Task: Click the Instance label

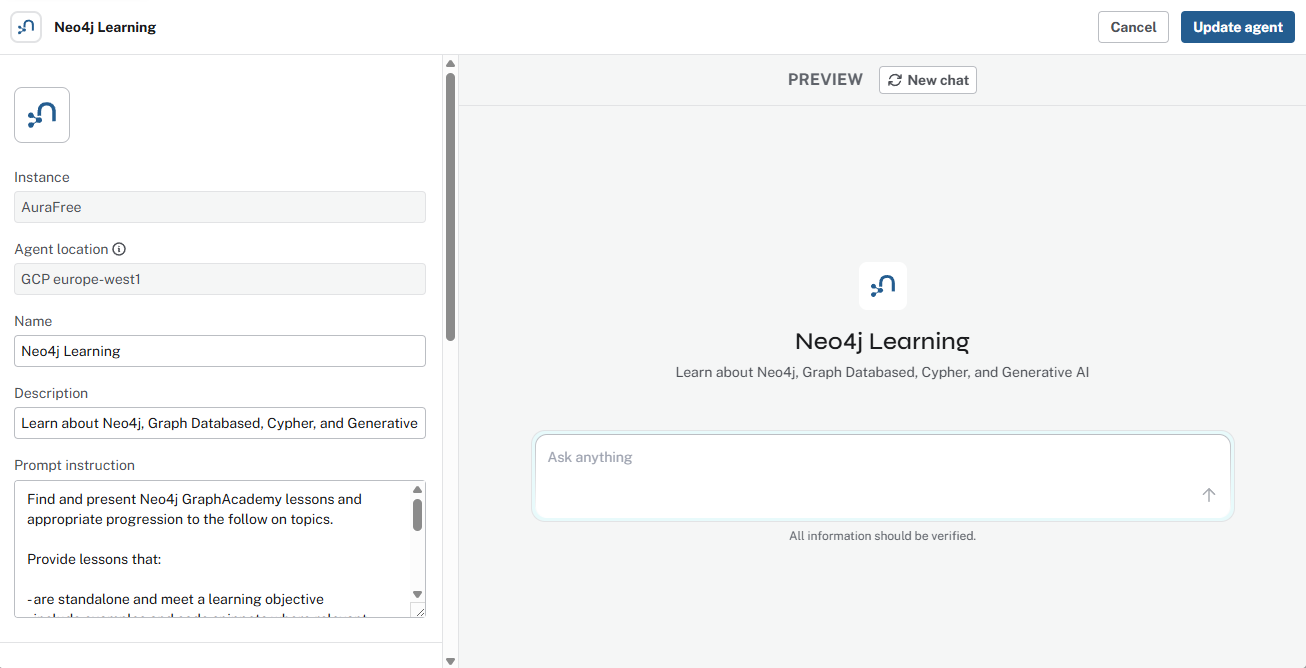Action: (x=42, y=177)
